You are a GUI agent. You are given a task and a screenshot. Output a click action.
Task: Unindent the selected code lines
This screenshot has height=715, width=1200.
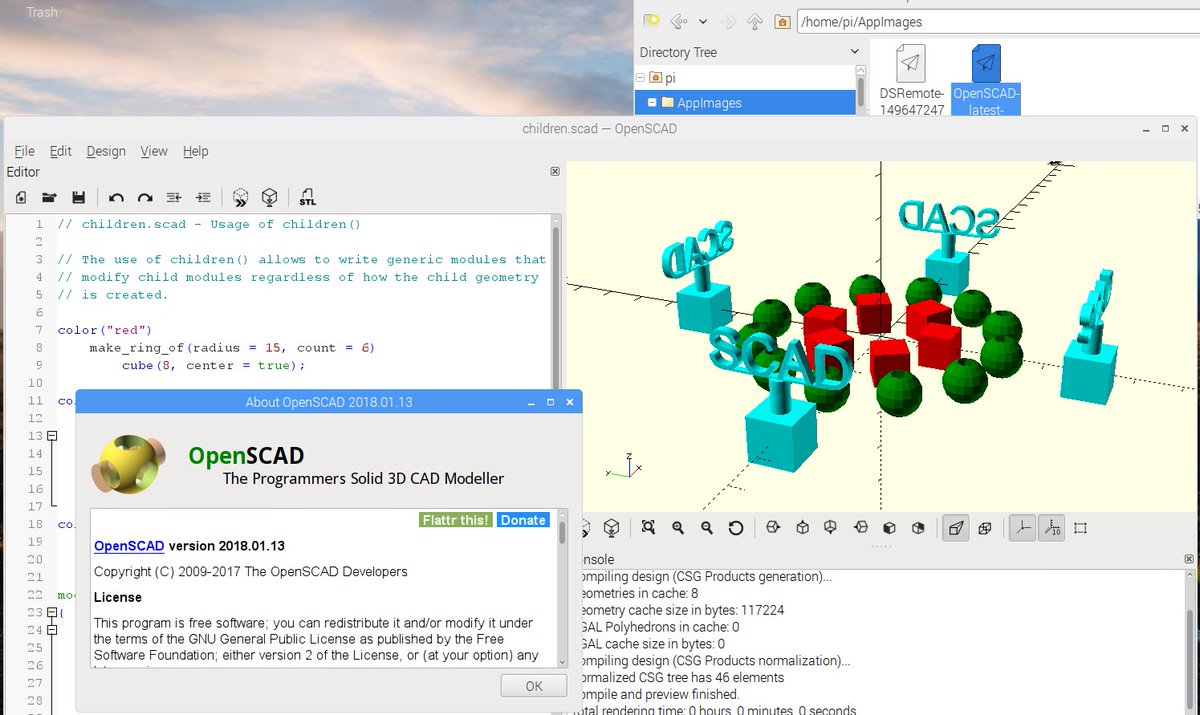coord(174,197)
